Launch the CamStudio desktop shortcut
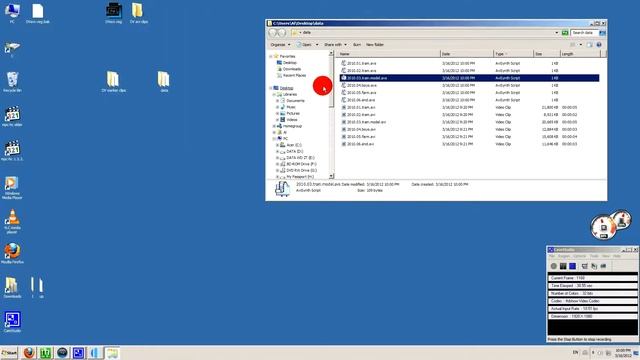The width and height of the screenshot is (640, 360). (x=12, y=322)
